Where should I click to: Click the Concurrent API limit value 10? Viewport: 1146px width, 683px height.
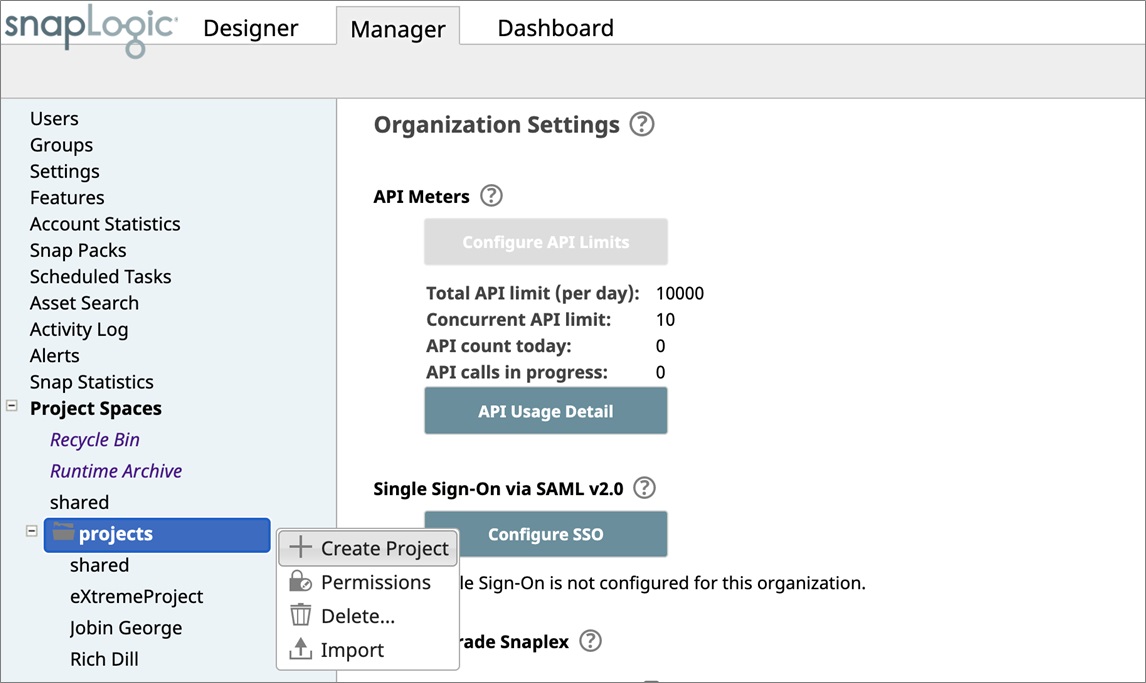665,319
